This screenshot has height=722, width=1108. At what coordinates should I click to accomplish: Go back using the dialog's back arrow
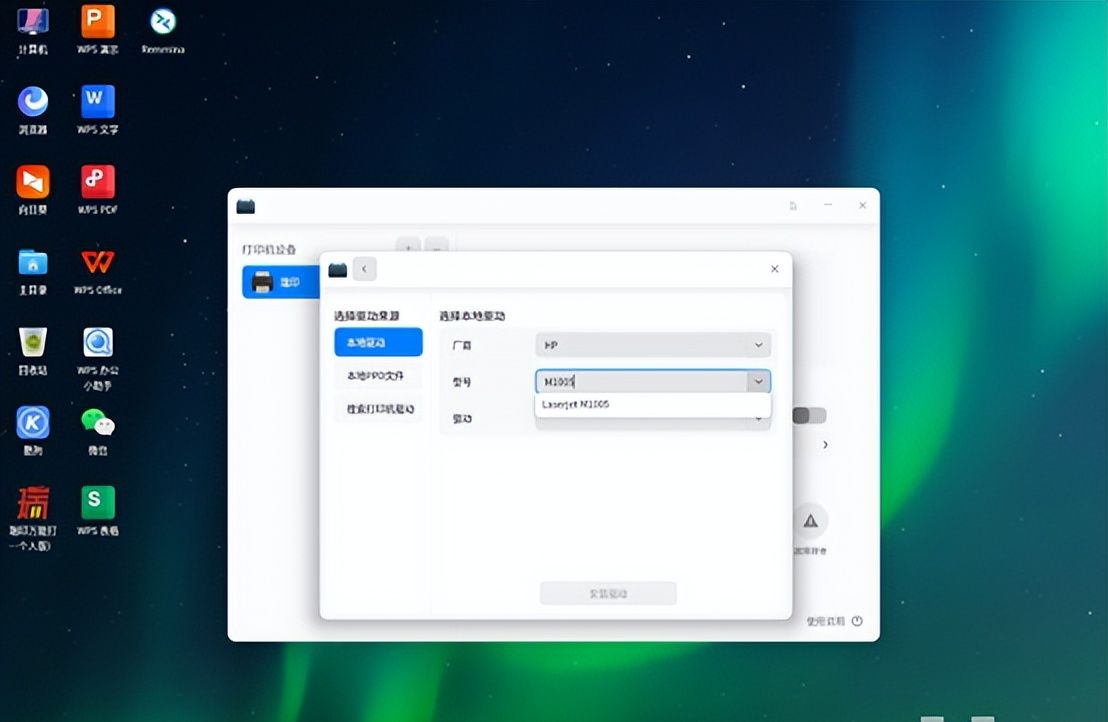pos(365,269)
